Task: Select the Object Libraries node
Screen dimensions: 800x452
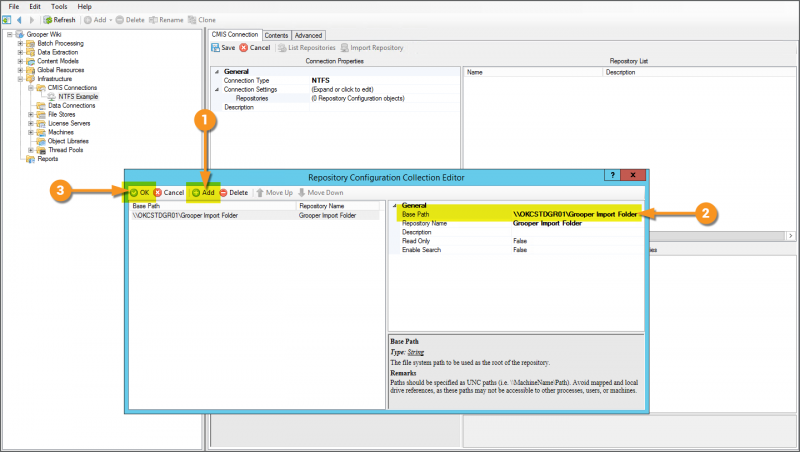Action: point(68,141)
